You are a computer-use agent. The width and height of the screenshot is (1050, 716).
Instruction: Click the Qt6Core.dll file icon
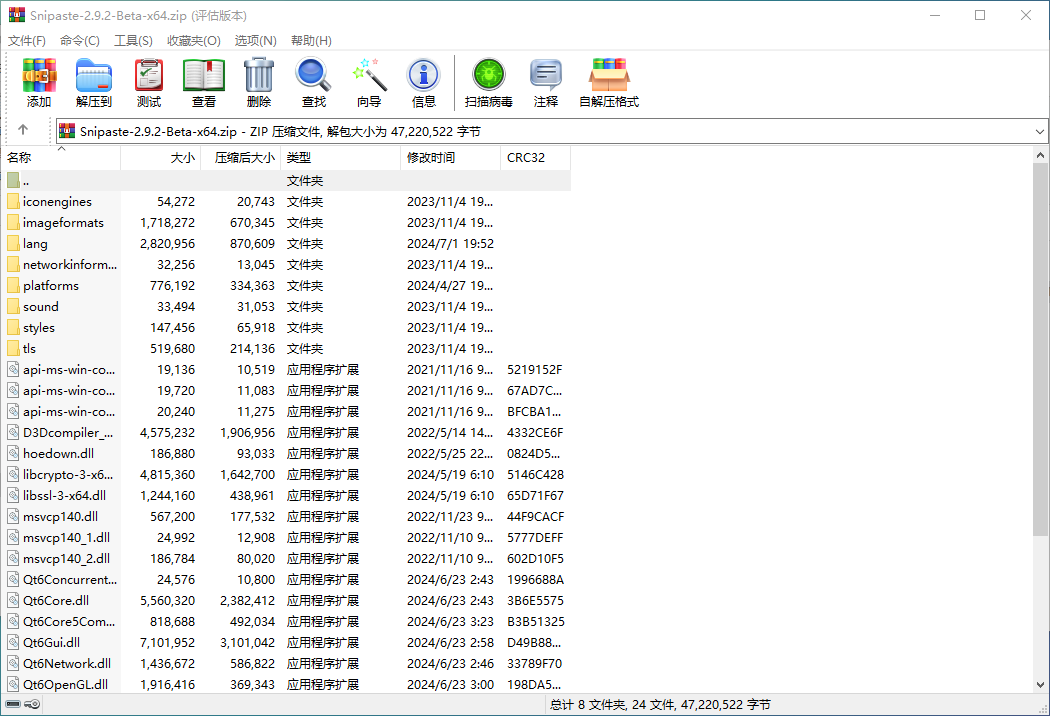pyautogui.click(x=13, y=600)
